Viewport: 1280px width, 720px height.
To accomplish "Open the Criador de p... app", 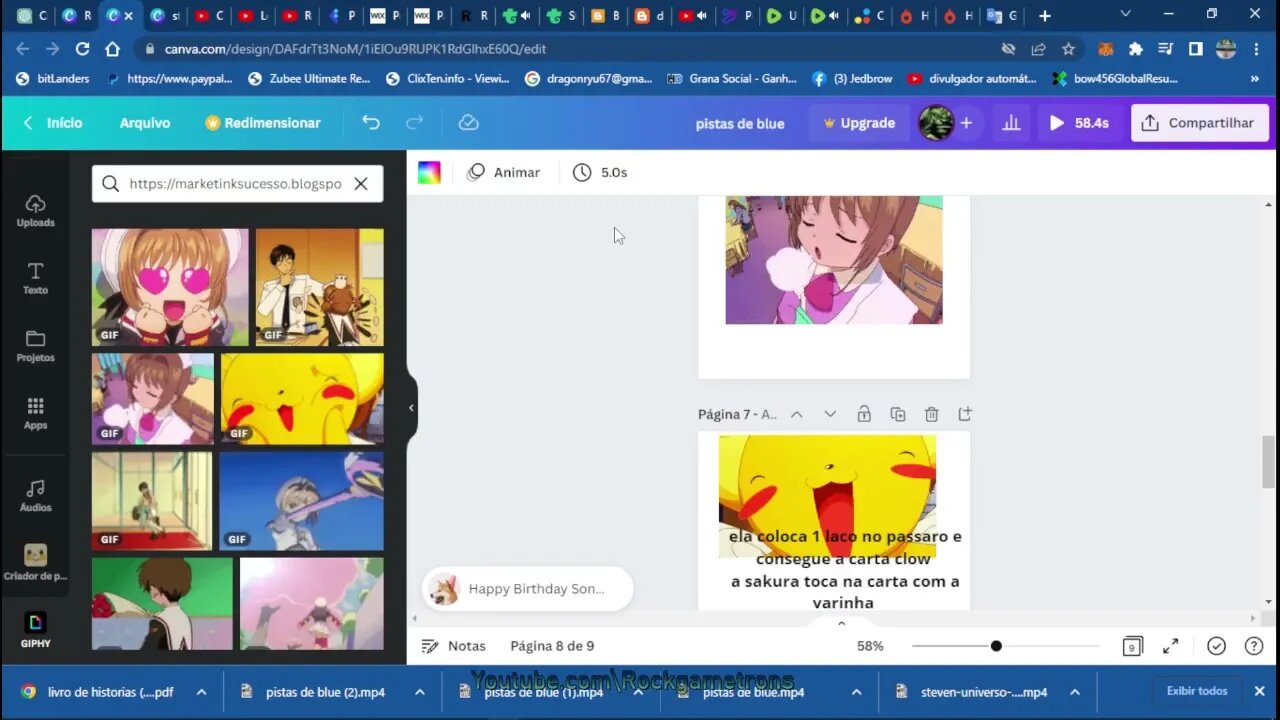I will [x=35, y=562].
